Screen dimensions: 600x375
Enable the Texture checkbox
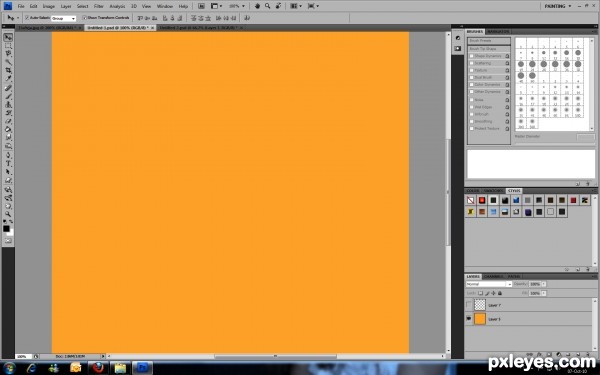pos(472,70)
